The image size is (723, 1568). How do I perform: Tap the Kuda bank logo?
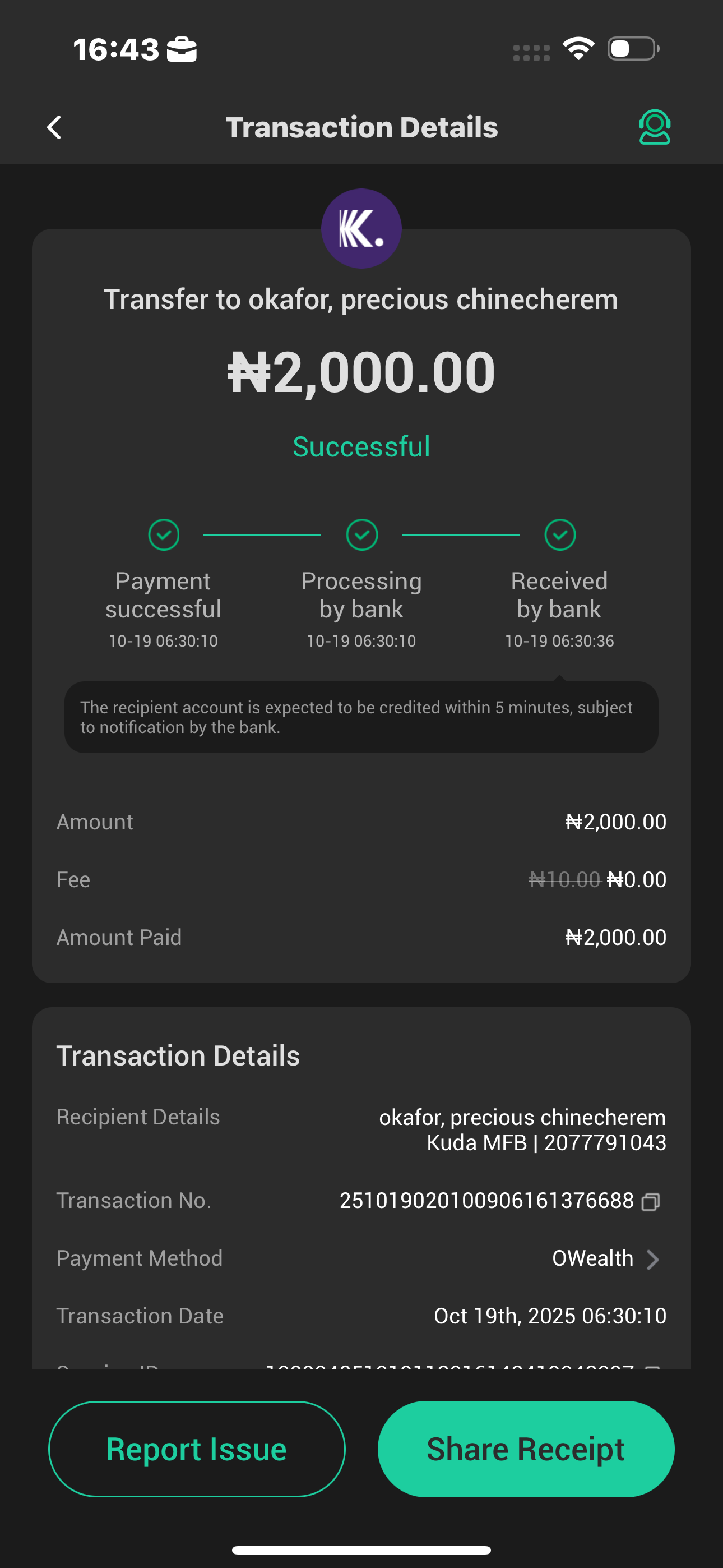pos(361,229)
